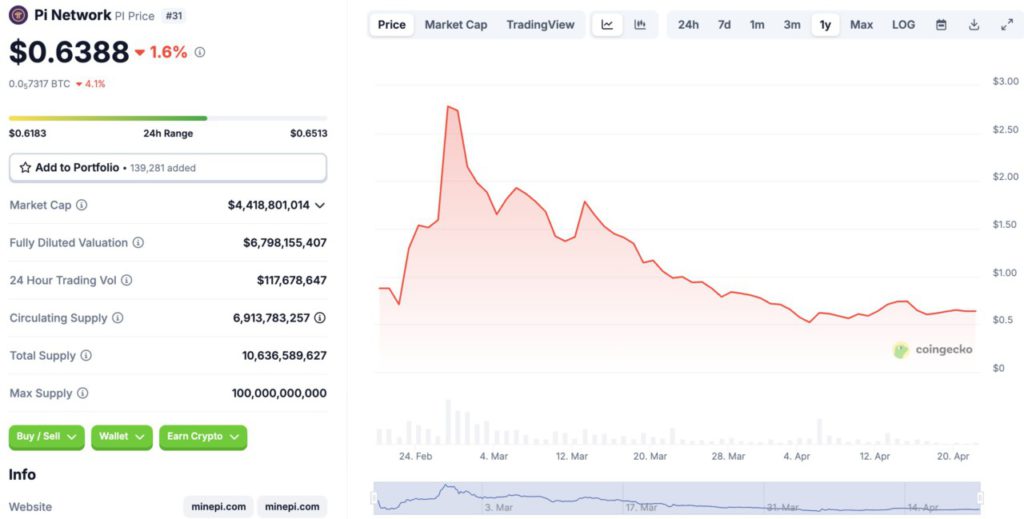Screen dimensions: 1024x519
Task: Select the 7d time range
Action: tap(724, 25)
